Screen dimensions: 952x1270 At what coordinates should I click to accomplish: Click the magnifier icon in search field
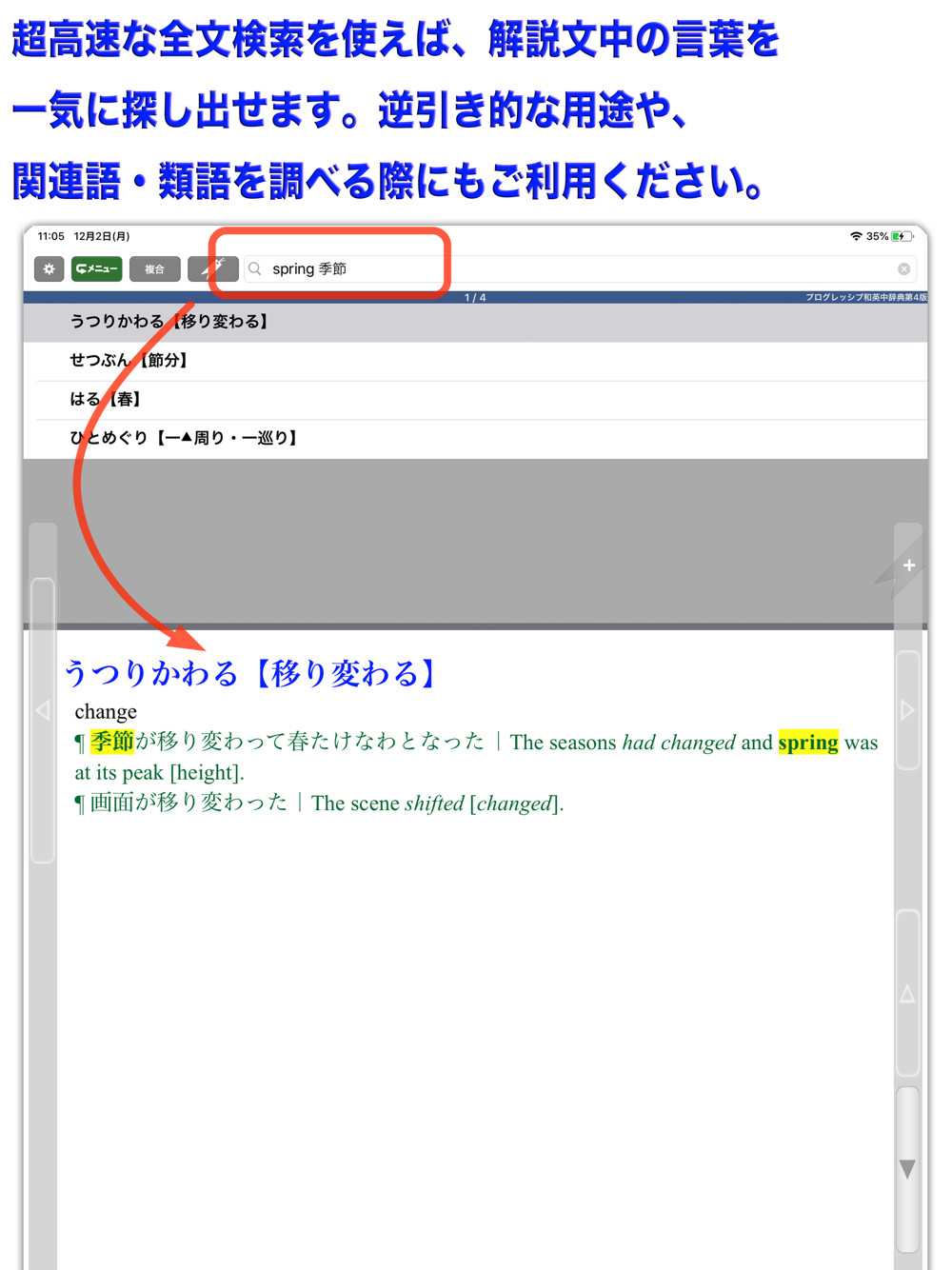tap(255, 269)
